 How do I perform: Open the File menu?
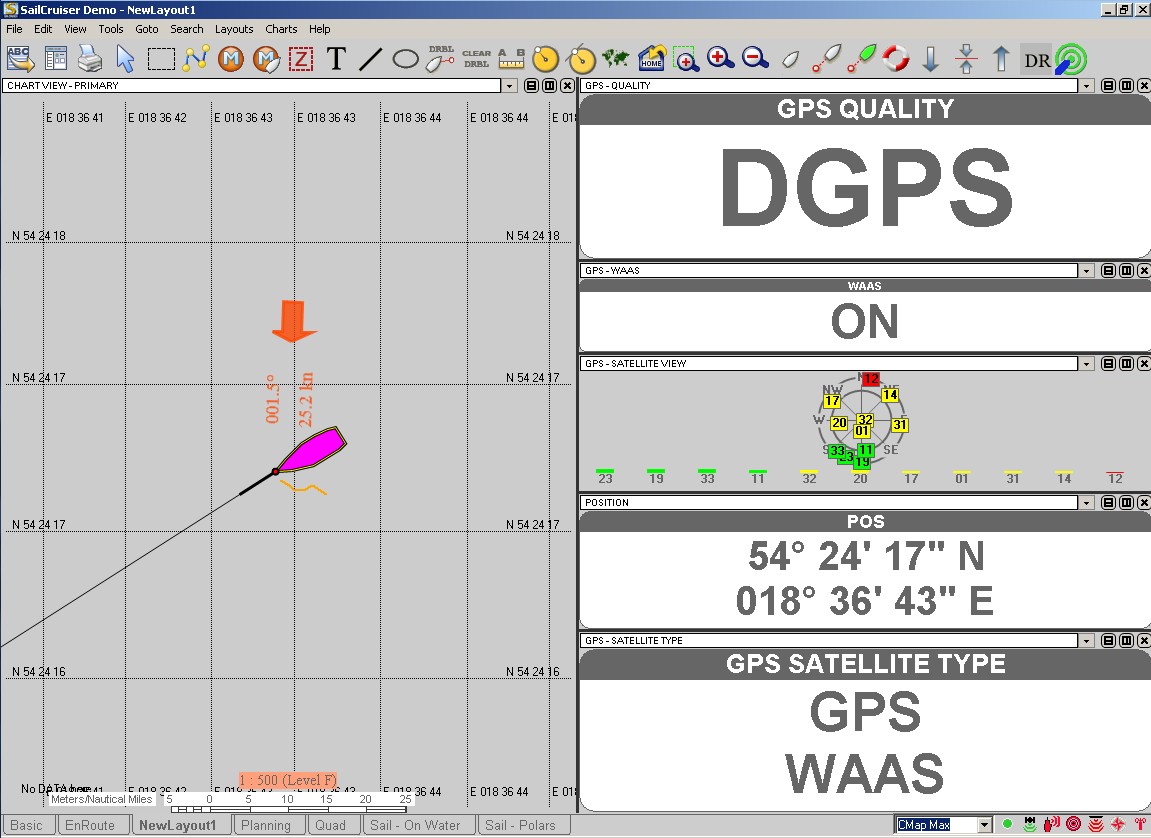[14, 29]
